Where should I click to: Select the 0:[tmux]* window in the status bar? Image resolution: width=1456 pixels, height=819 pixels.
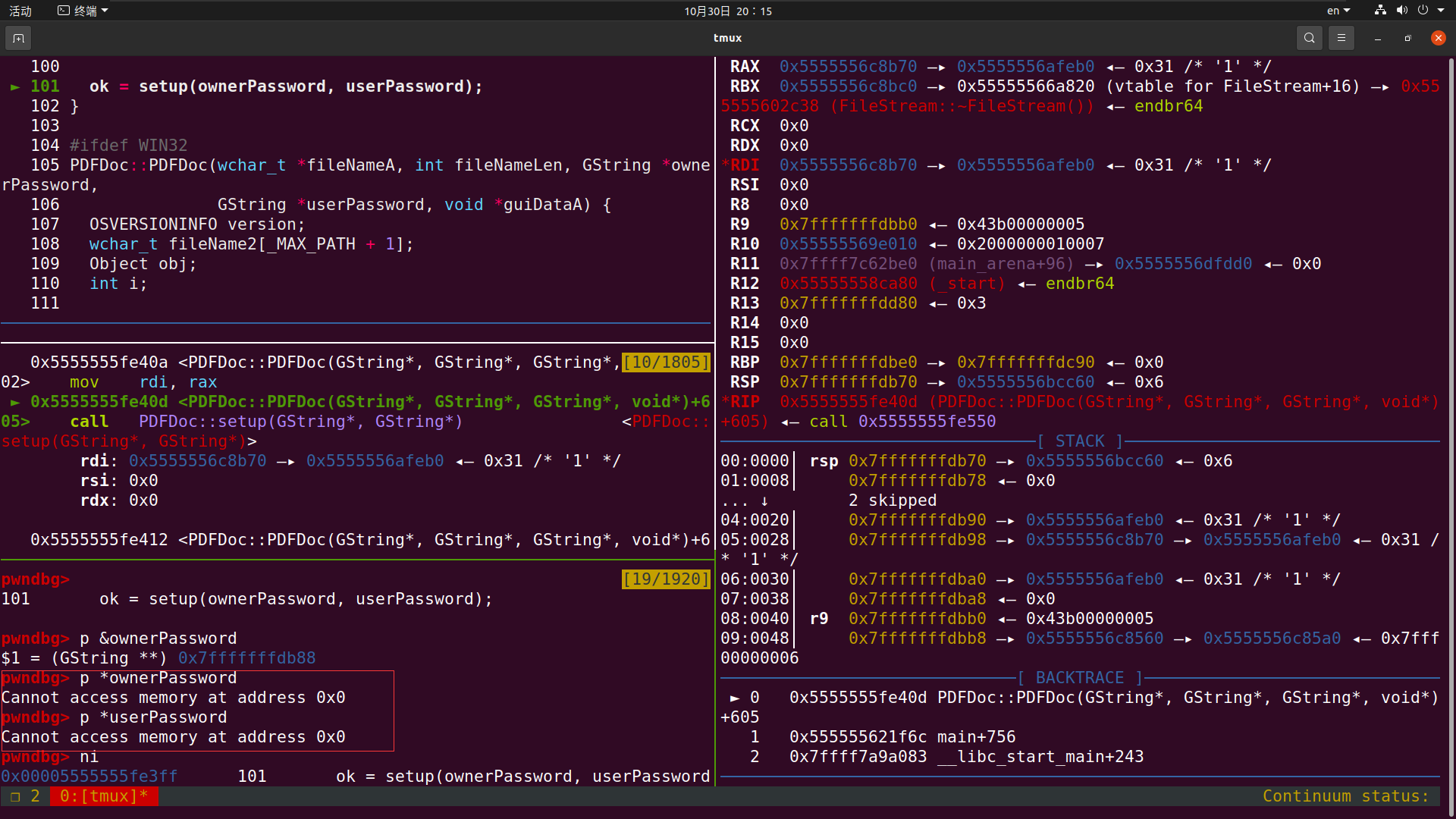click(x=104, y=796)
